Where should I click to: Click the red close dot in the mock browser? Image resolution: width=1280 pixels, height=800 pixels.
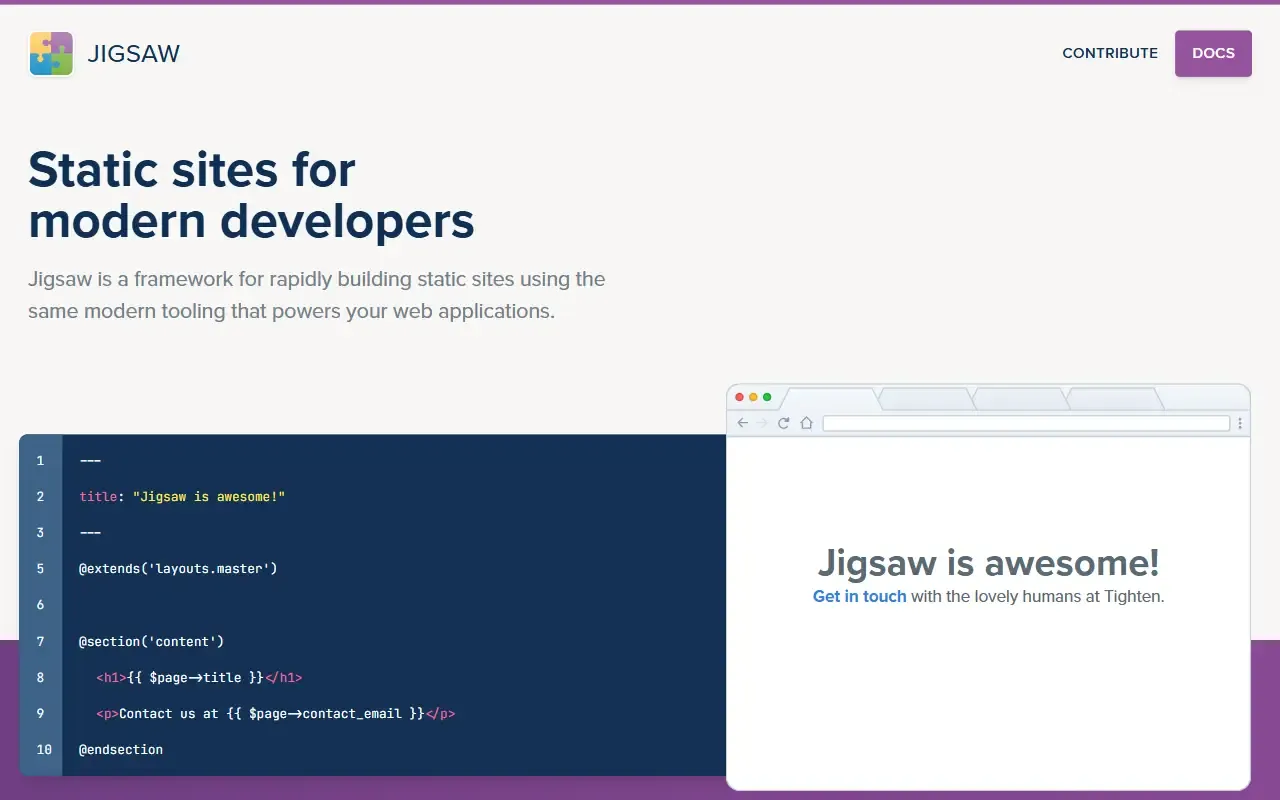[x=740, y=397]
